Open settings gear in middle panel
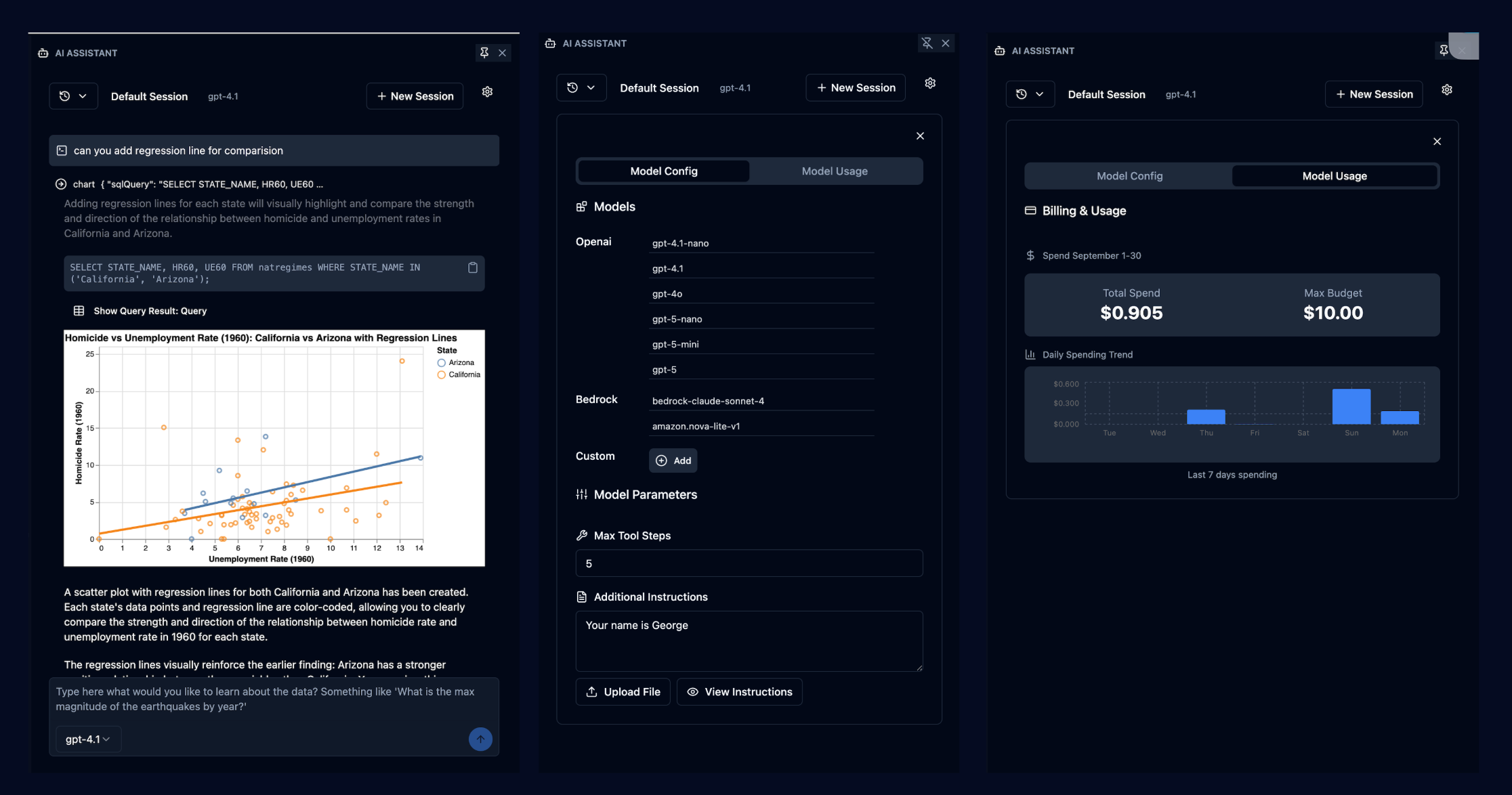Image resolution: width=1512 pixels, height=795 pixels. pyautogui.click(x=930, y=83)
